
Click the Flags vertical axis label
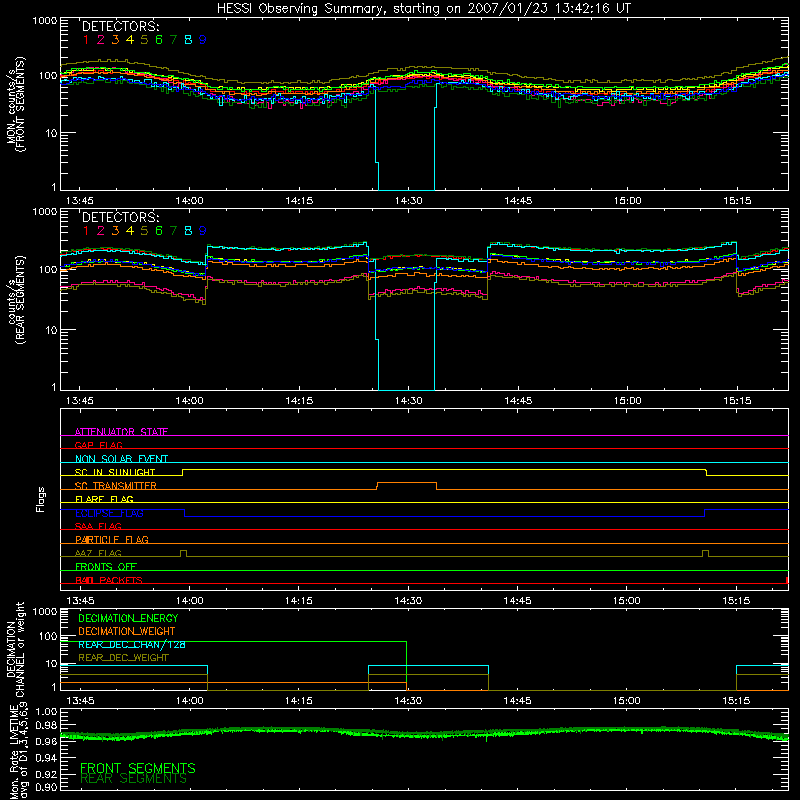coord(41,499)
